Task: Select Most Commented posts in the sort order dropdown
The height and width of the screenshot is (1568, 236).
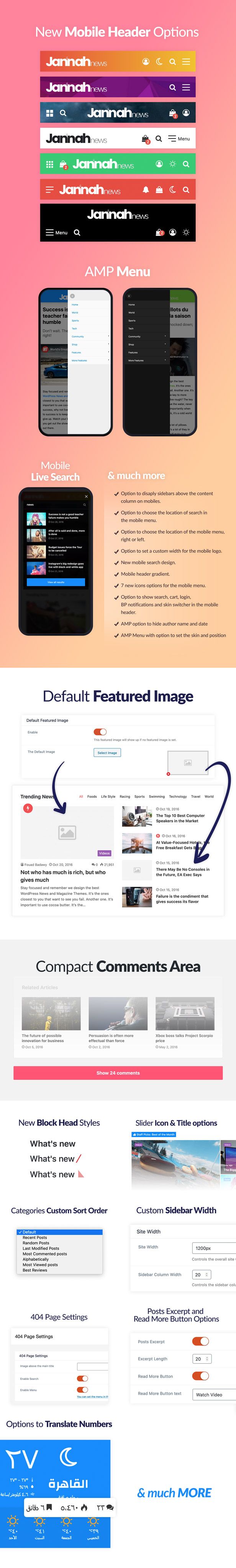Action: point(44,1254)
